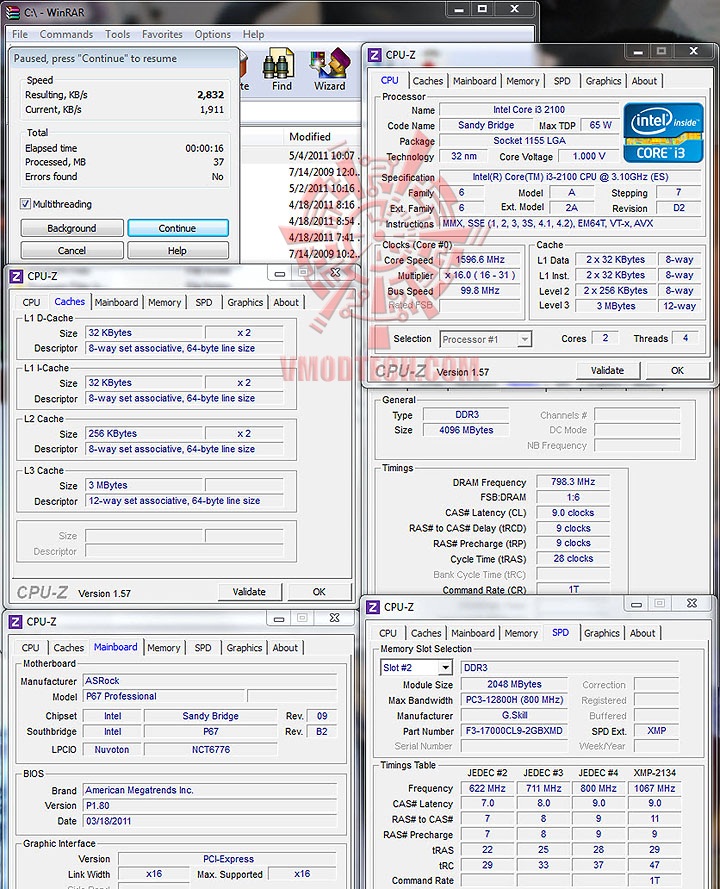720x889 pixels.
Task: Click the 1596.6 MHz core speed value
Action: pyautogui.click(x=480, y=260)
